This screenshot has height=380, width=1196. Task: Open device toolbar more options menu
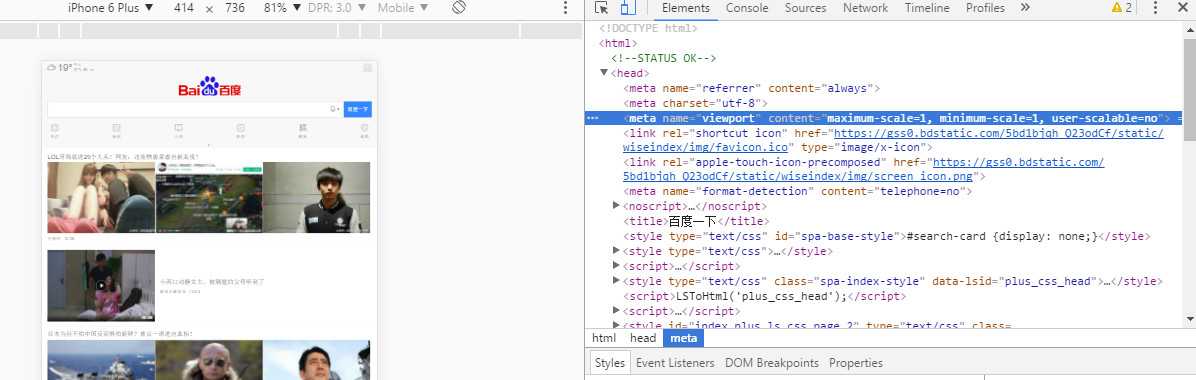tap(565, 8)
